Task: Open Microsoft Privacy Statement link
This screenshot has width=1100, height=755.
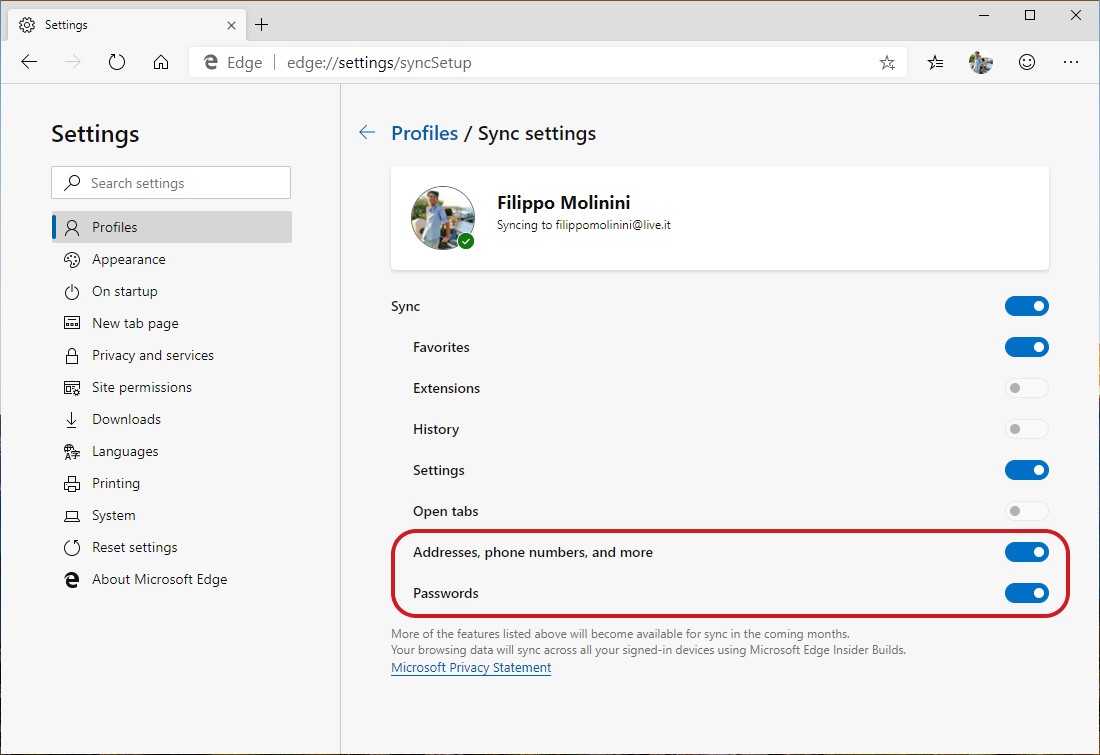Action: point(471,667)
